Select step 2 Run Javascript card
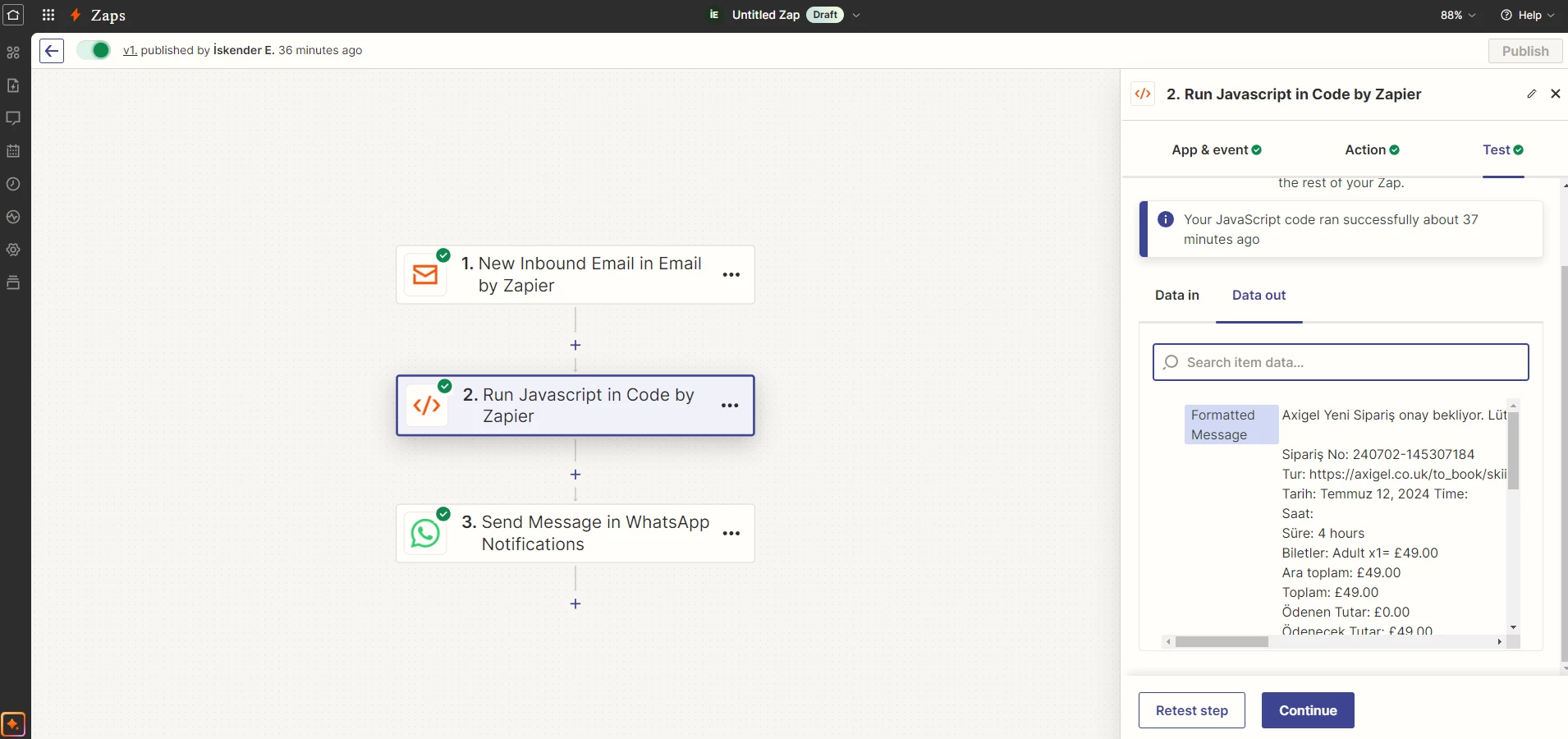This screenshot has height=739, width=1568. (575, 406)
